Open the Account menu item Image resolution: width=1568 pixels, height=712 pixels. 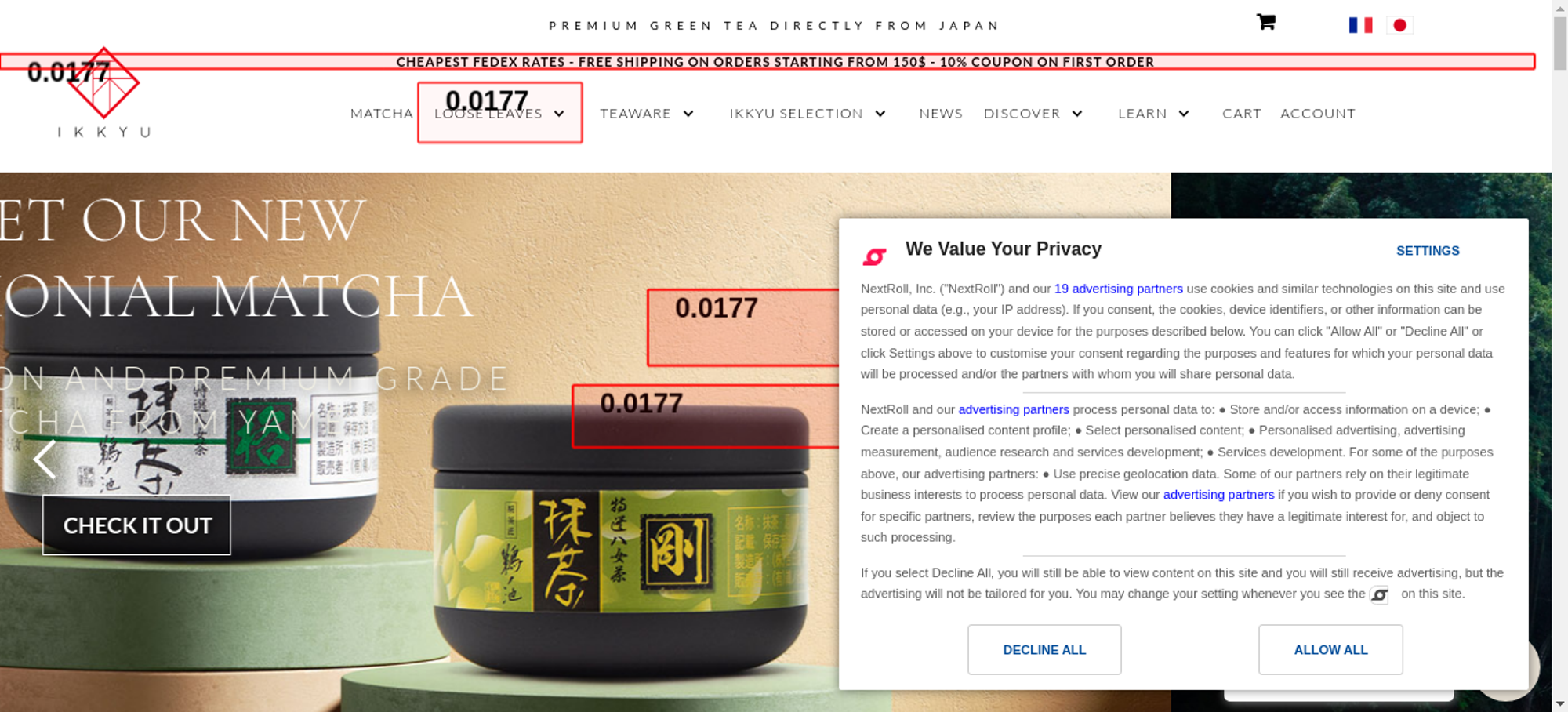pos(1318,114)
